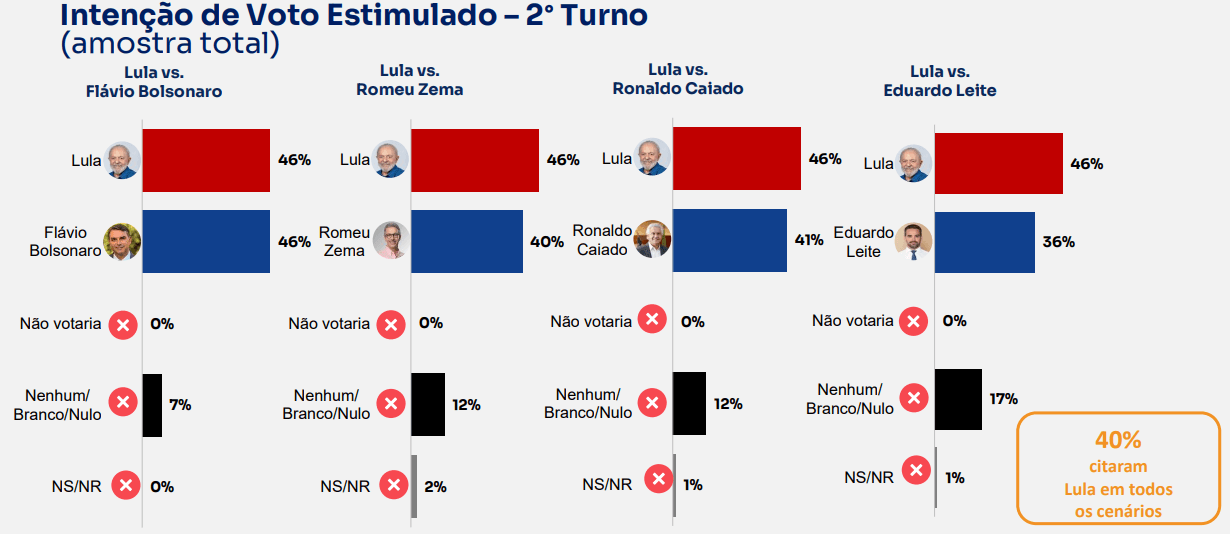Click red X beside Não votaria in Caiado chart
Viewport: 1230px width, 534px height.
(x=652, y=320)
